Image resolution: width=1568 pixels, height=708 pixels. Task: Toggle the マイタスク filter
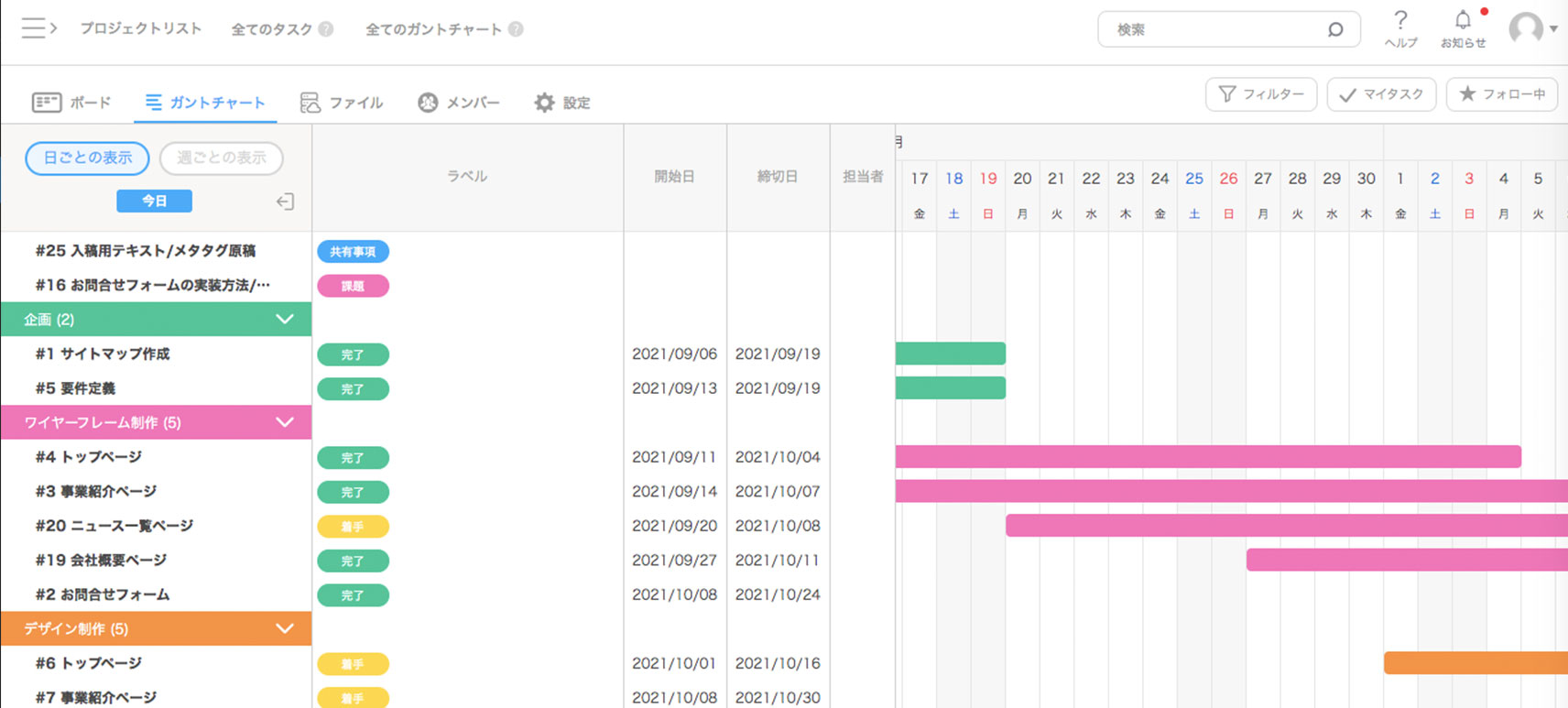1381,94
